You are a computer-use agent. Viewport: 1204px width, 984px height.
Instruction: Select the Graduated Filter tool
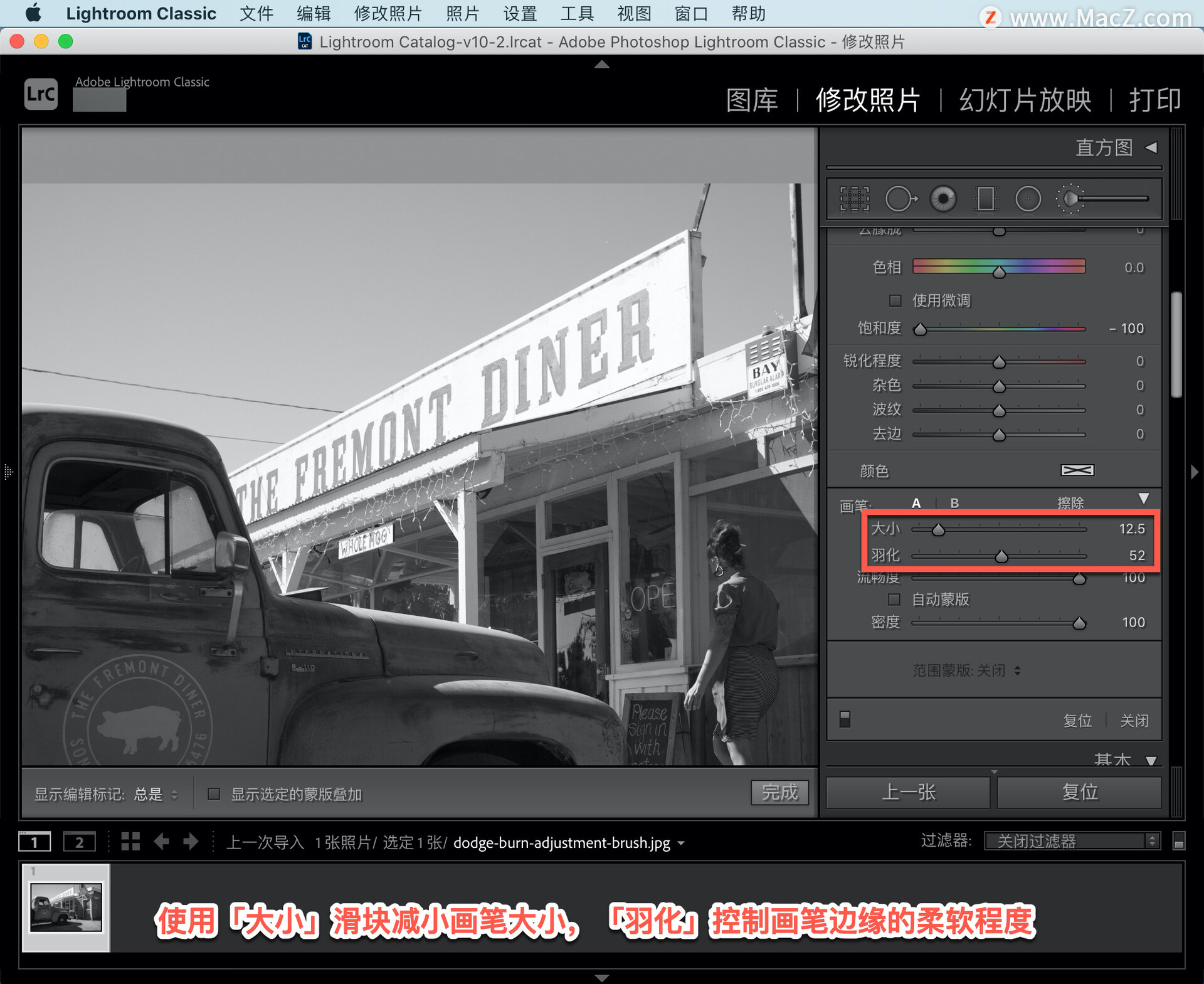click(986, 199)
